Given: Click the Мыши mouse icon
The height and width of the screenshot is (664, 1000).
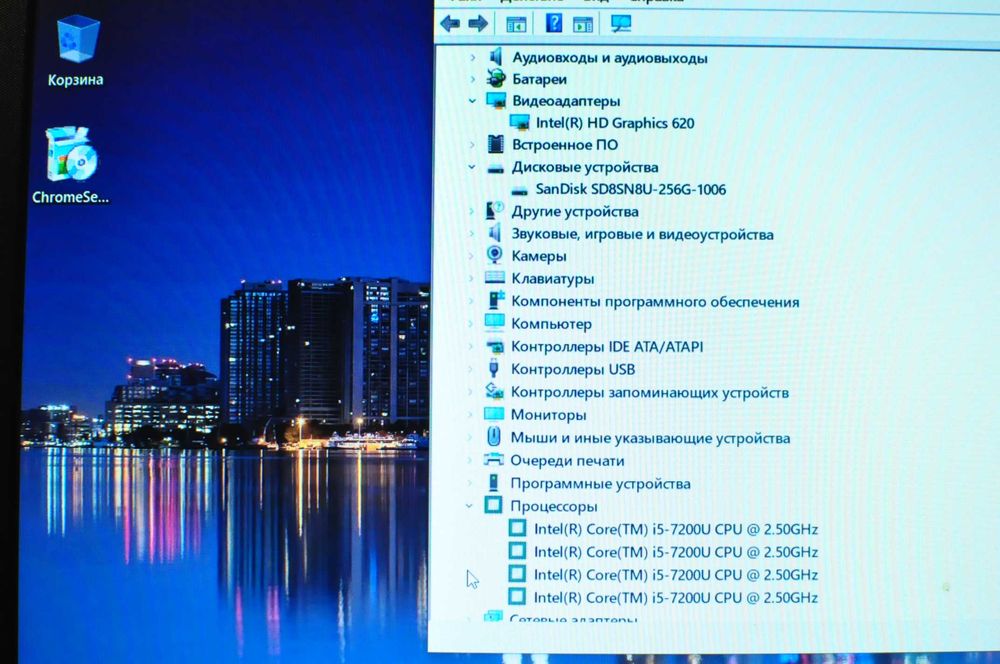Looking at the screenshot, I should [x=493, y=437].
